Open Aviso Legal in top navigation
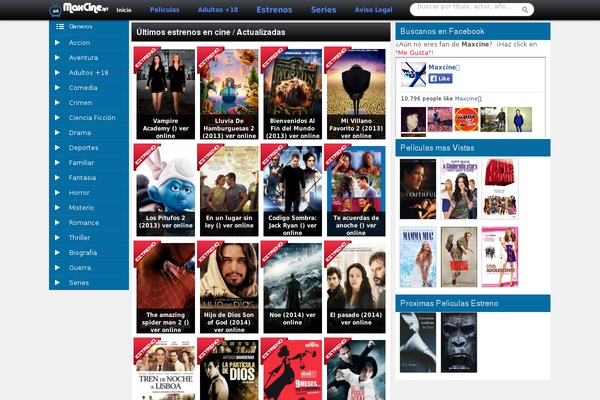 tap(373, 10)
